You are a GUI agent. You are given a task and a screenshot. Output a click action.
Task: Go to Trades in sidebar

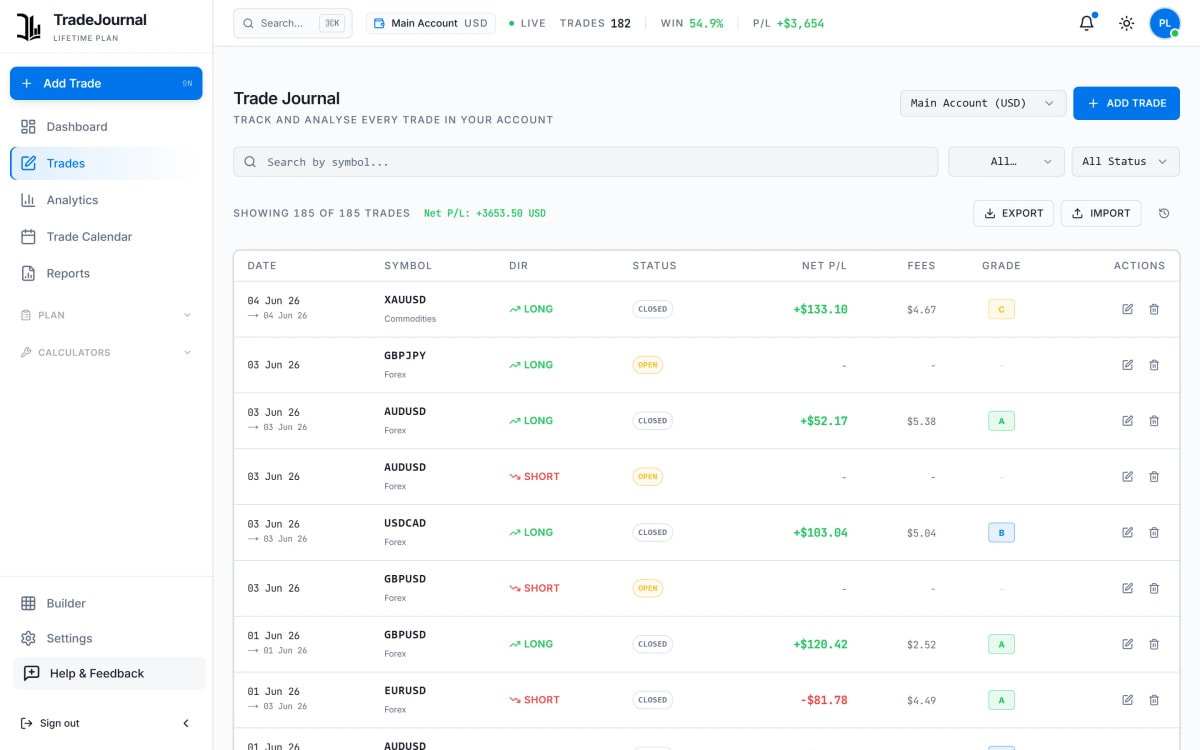pos(106,163)
